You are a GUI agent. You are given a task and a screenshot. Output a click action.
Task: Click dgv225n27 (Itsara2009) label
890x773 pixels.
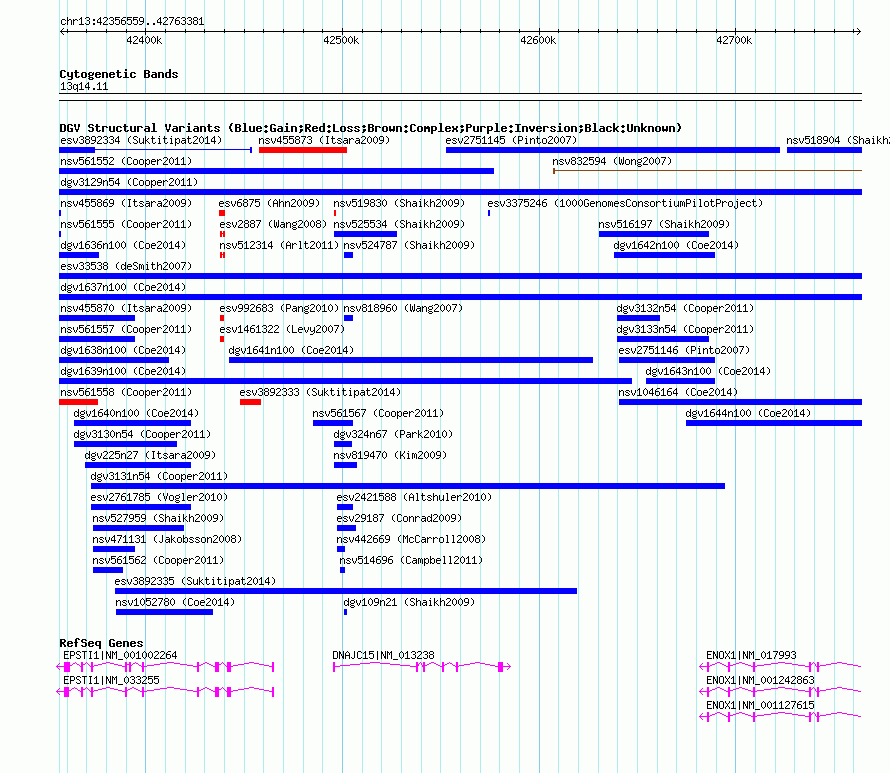(150, 455)
